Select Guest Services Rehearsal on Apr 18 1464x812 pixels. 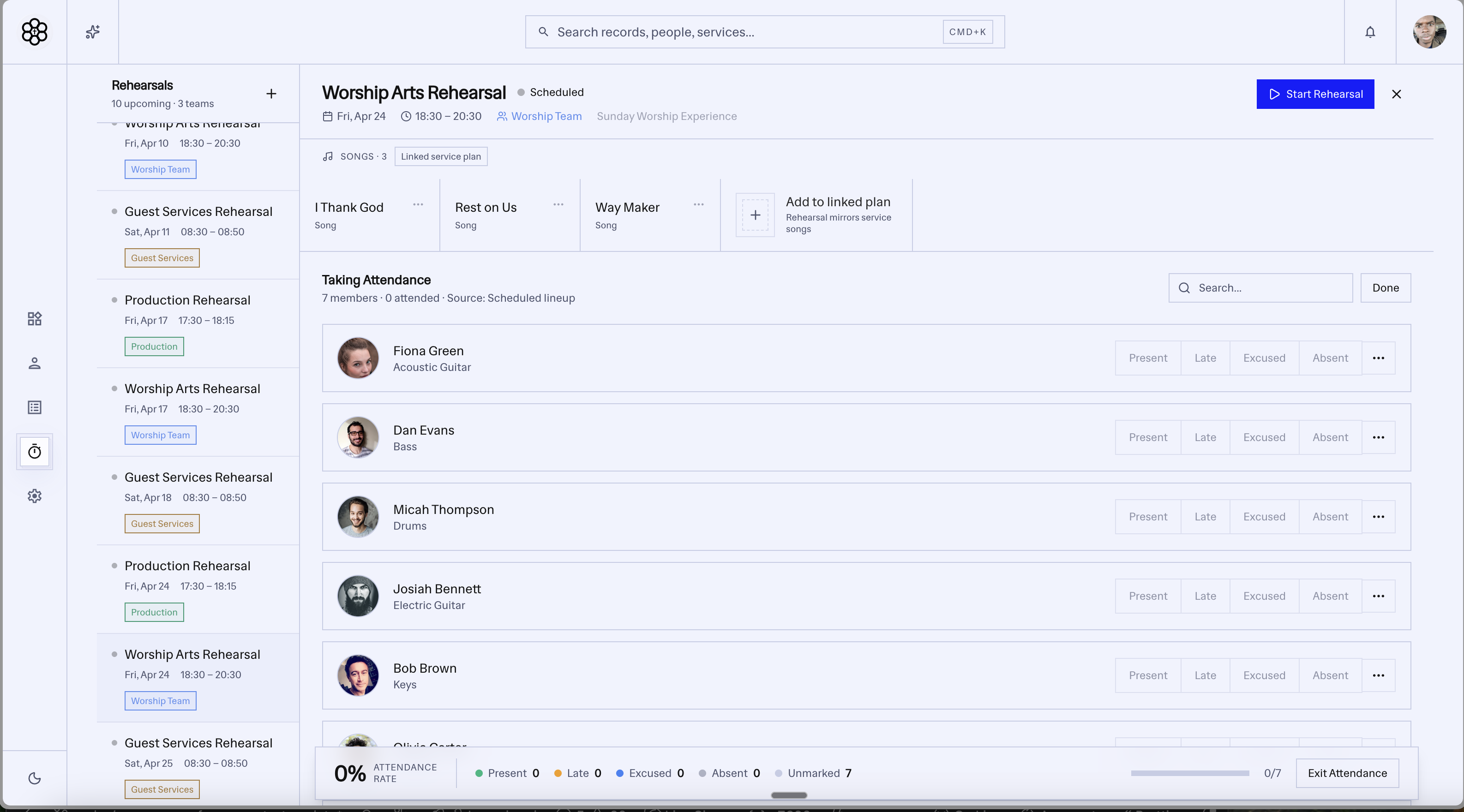tap(198, 501)
